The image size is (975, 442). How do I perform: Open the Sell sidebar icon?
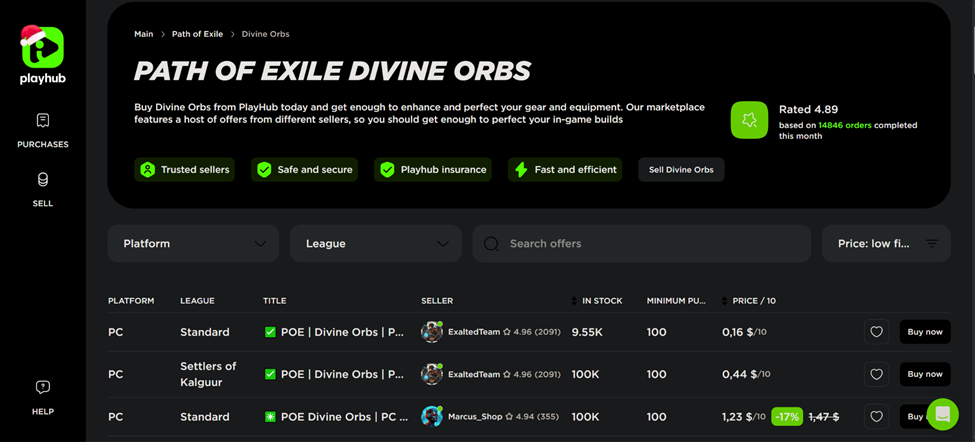(x=42, y=180)
